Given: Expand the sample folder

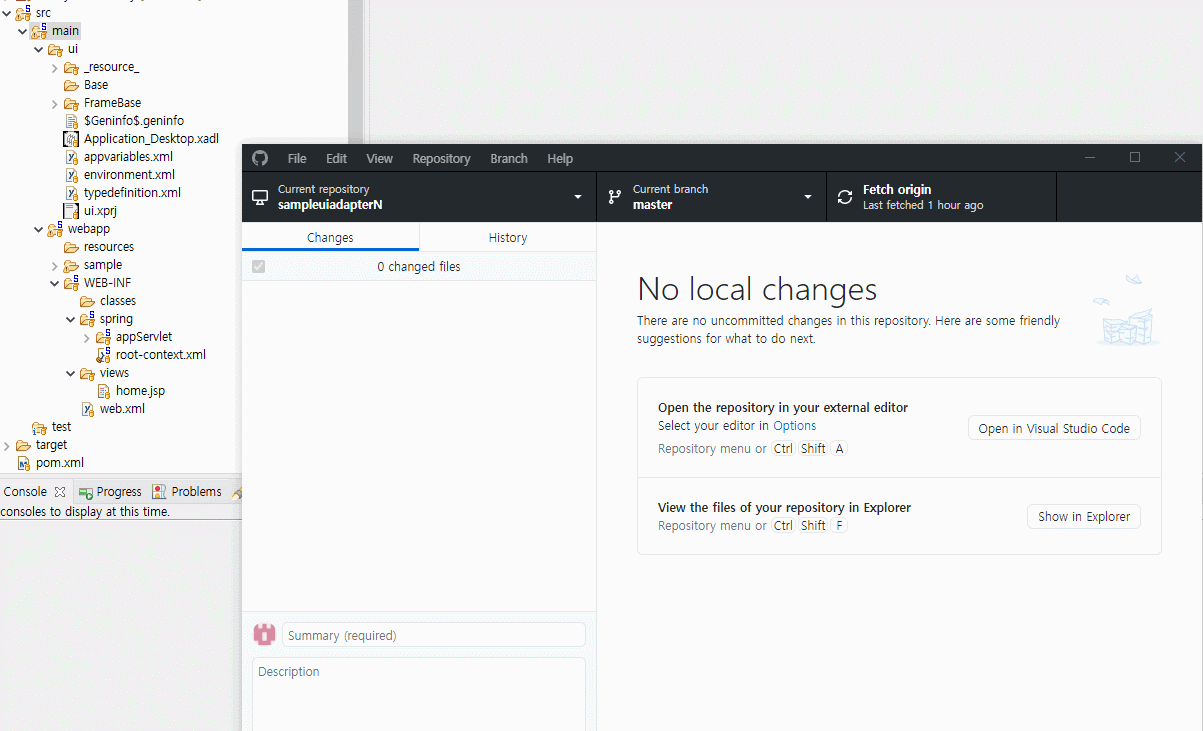Looking at the screenshot, I should point(54,265).
